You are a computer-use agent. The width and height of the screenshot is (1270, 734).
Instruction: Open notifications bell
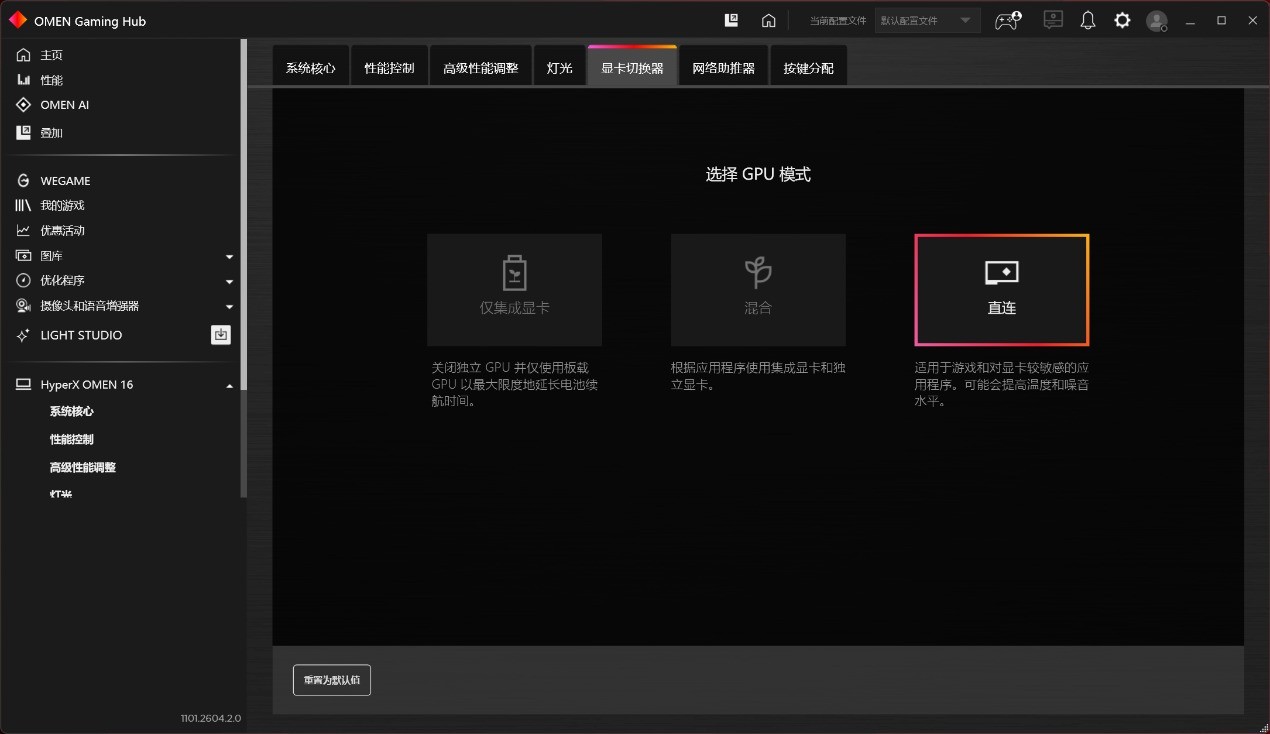pos(1088,20)
